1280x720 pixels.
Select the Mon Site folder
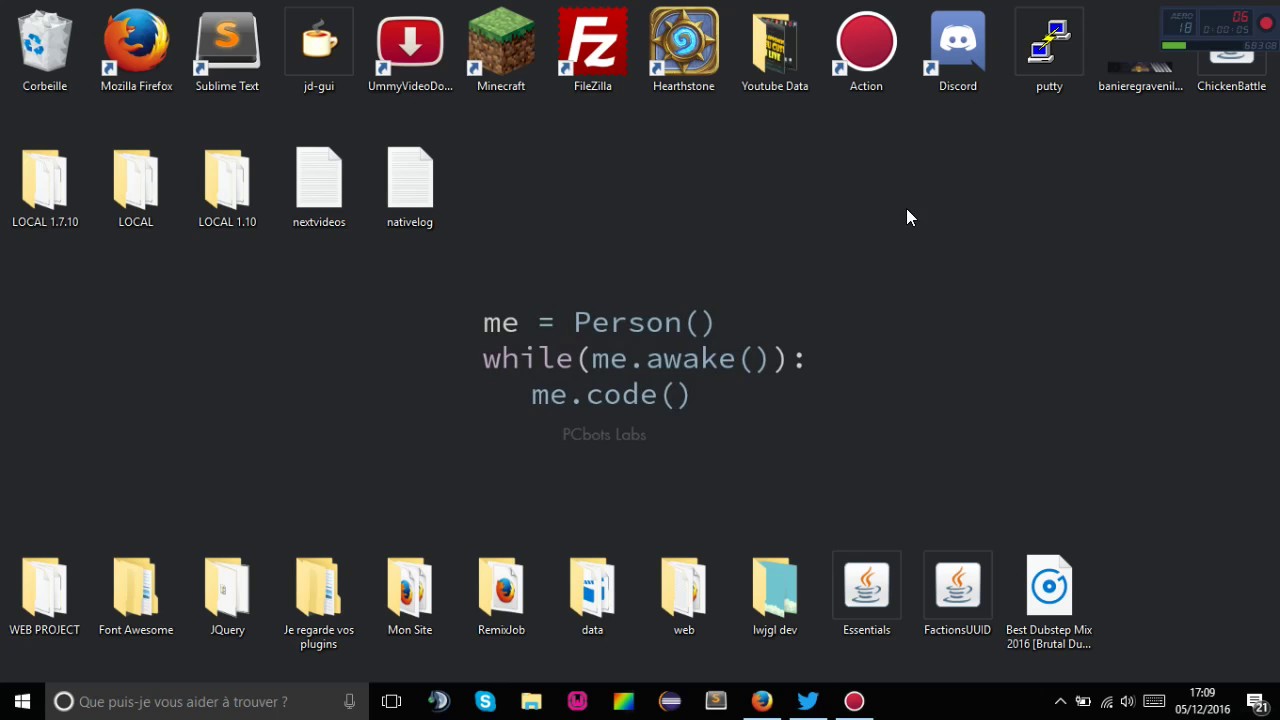(410, 596)
